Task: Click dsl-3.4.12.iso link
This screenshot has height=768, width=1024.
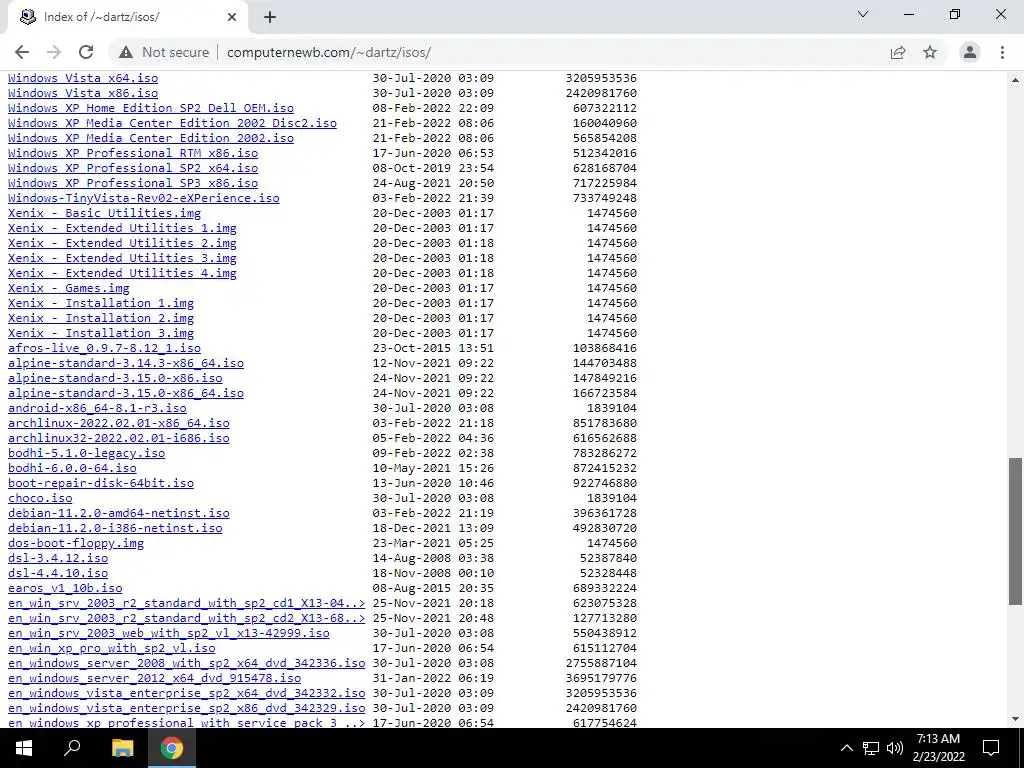Action: [x=58, y=558]
